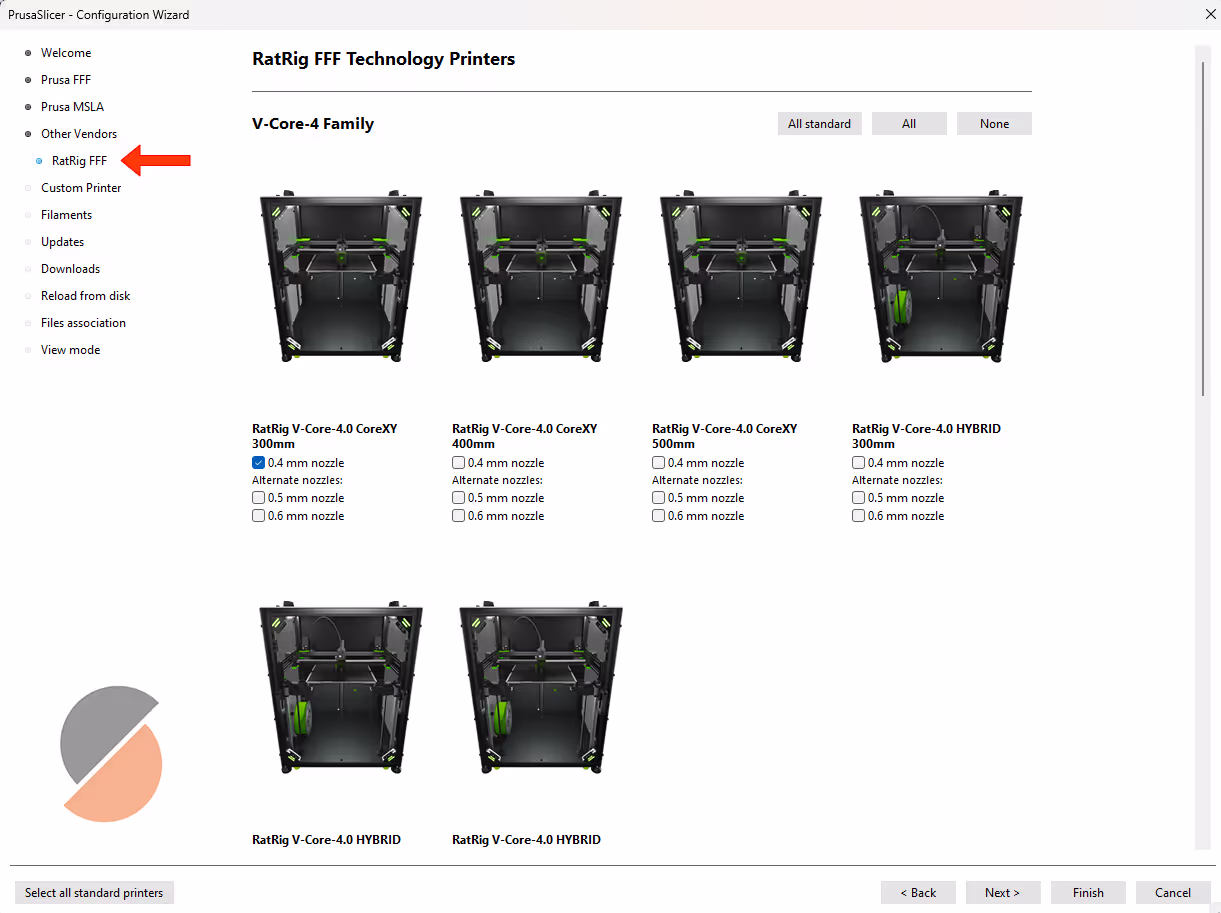Go to the Prusa FFF page
The image size is (1221, 913).
66,80
